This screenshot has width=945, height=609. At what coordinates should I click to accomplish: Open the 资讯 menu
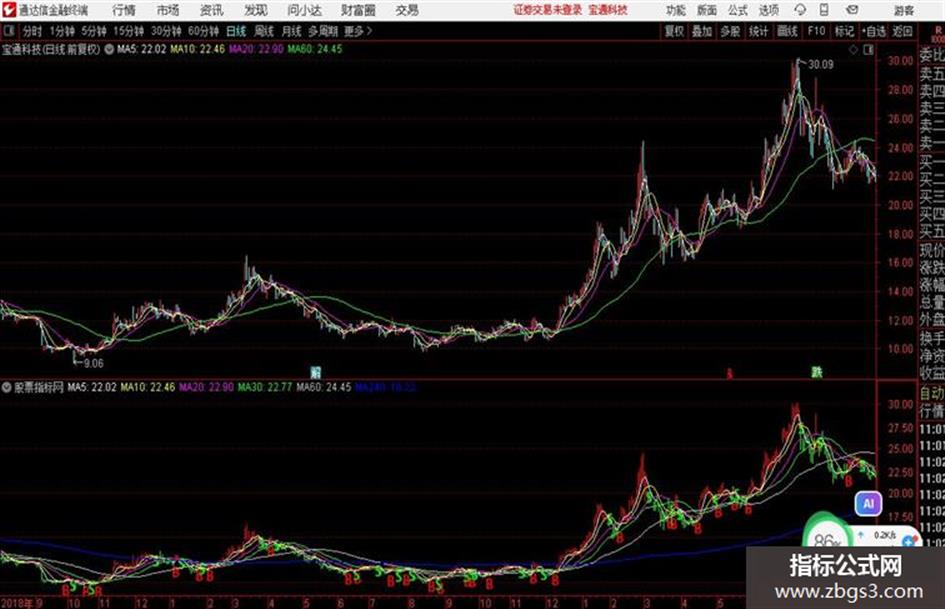pyautogui.click(x=212, y=10)
